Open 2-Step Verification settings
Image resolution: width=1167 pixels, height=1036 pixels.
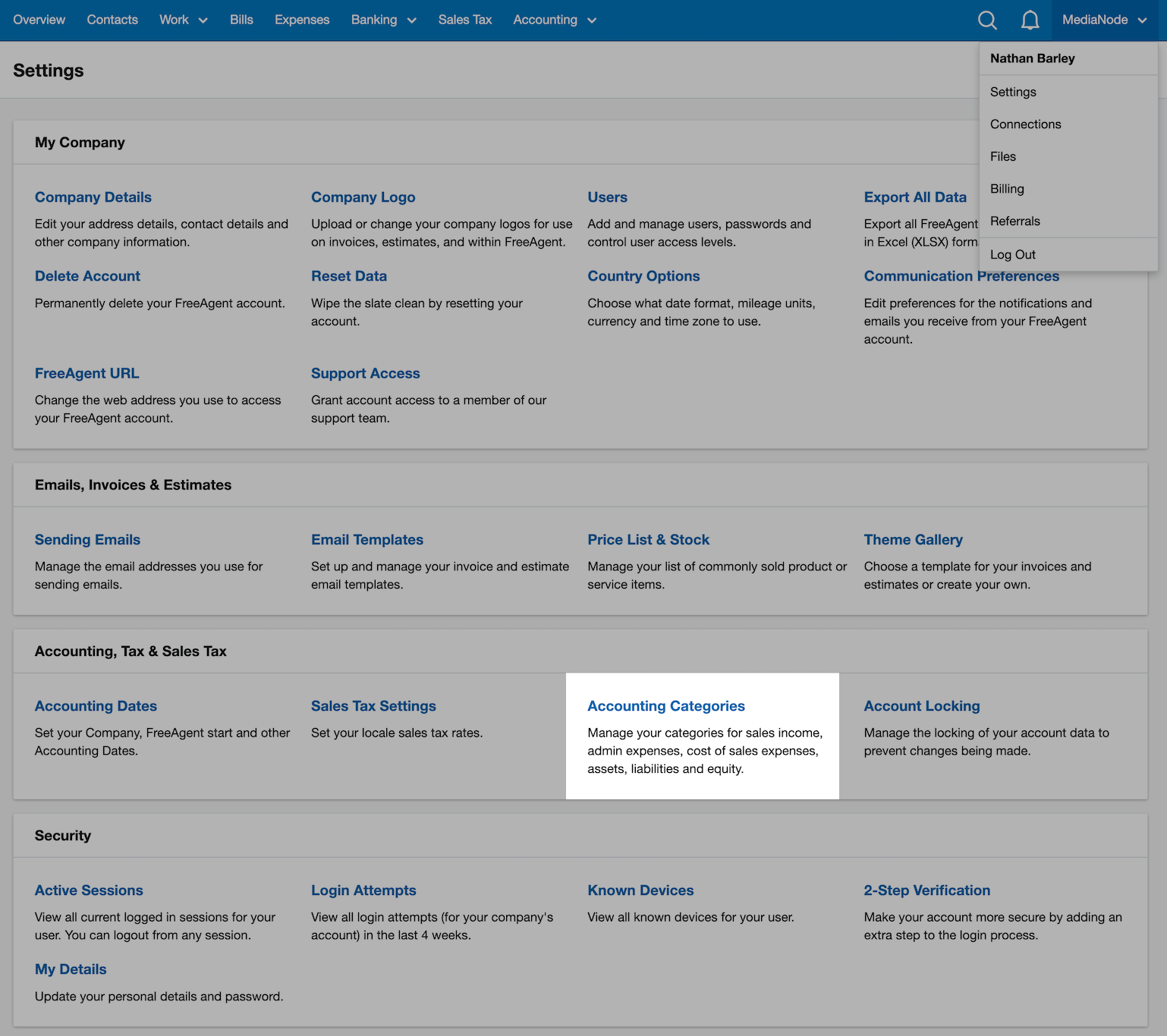(926, 890)
